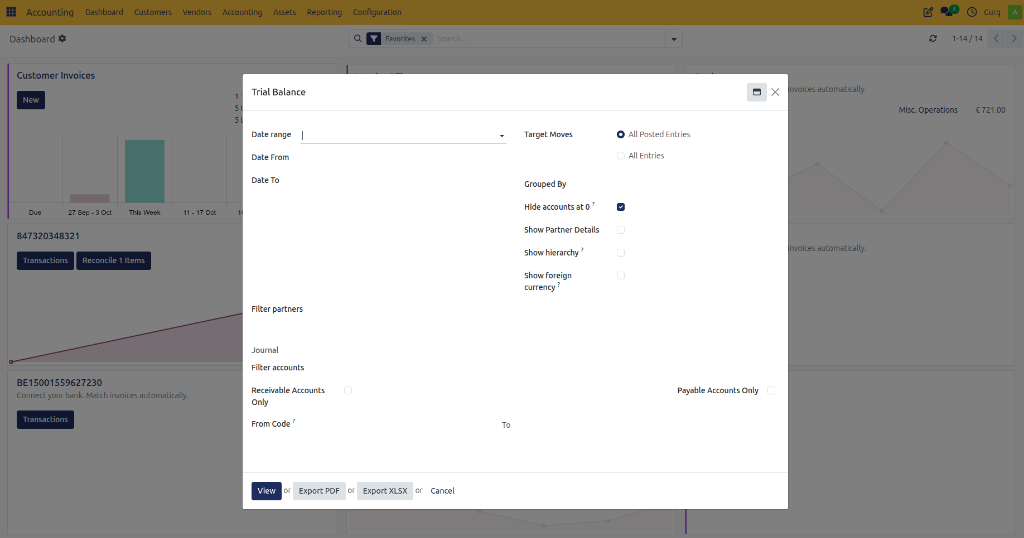Click Export XLSX button
Viewport: 1024px width, 538px height.
point(385,491)
